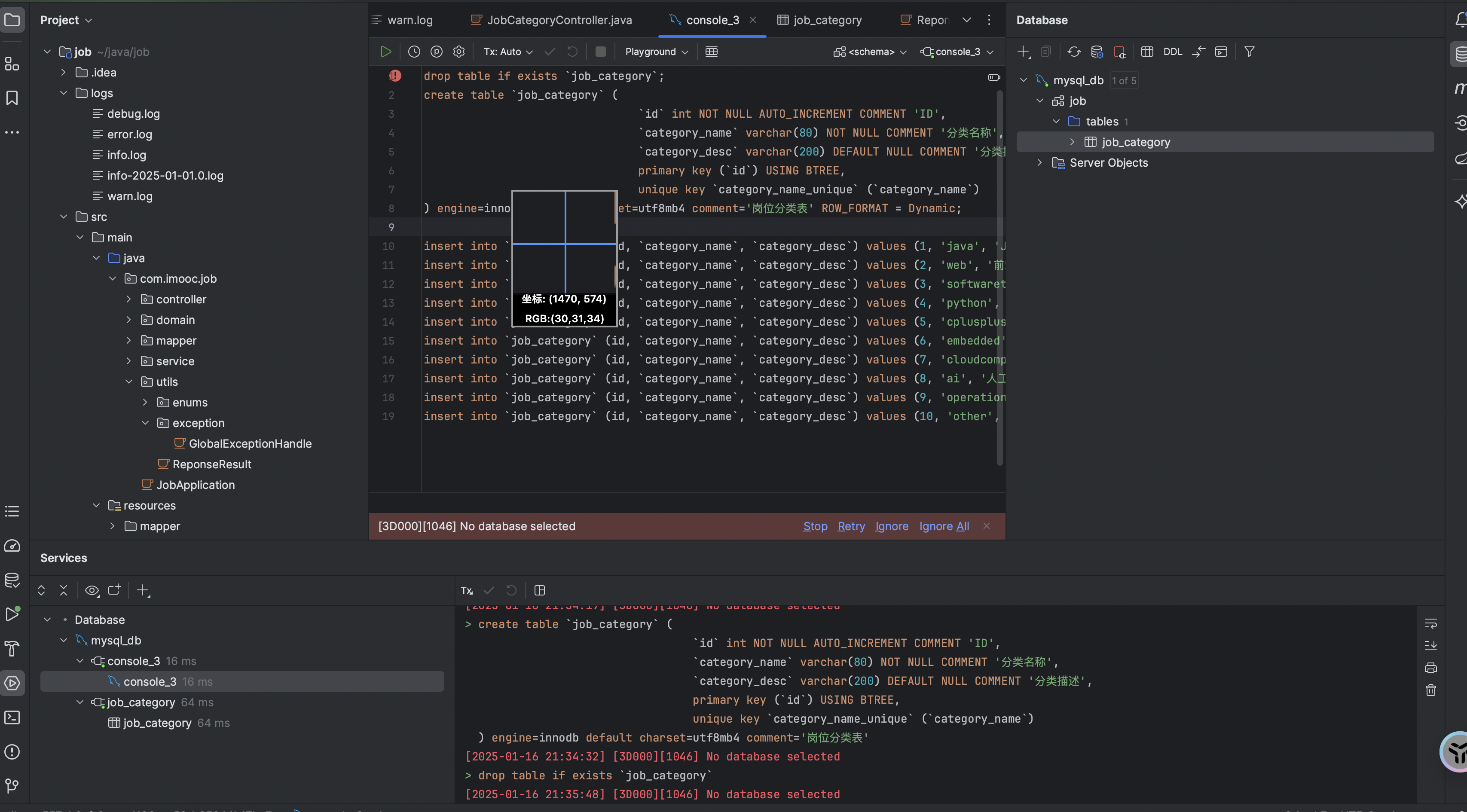Toggle the Tx transaction mode icon in Services

[467, 590]
